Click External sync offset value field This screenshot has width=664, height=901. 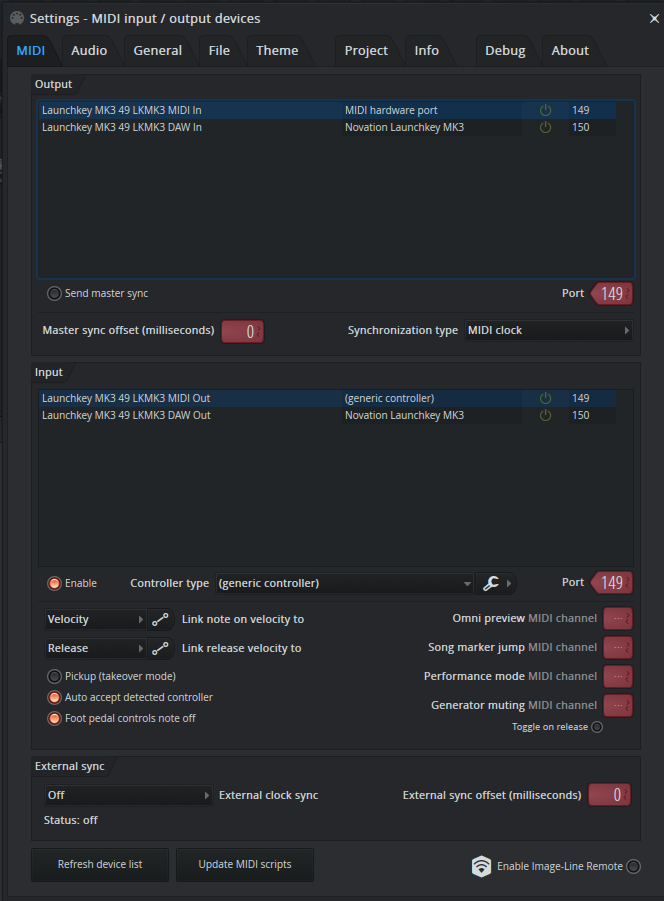point(610,795)
